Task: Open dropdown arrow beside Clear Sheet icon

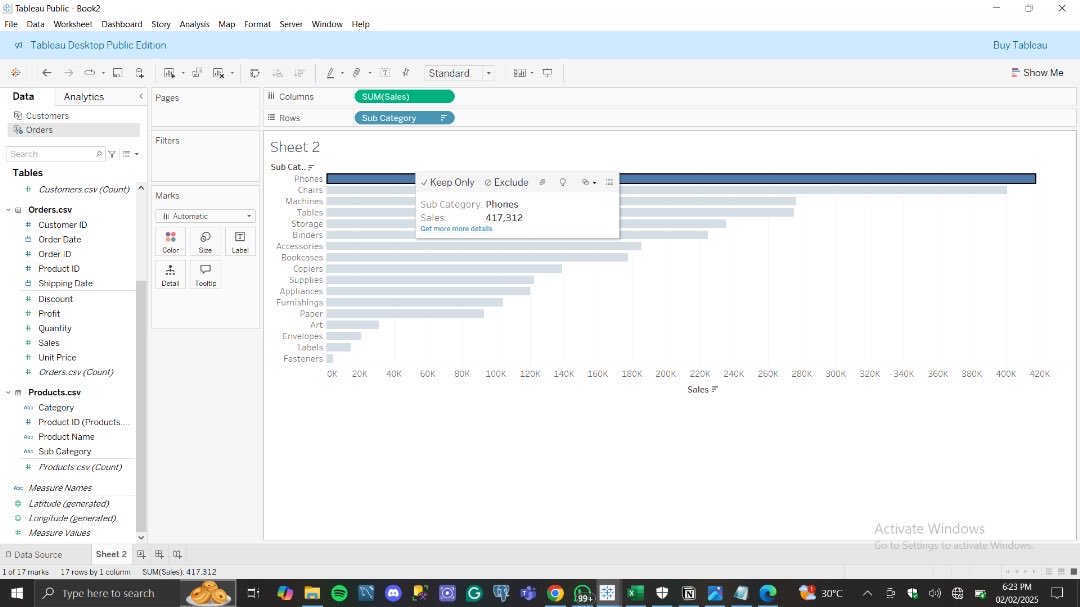Action: [232, 73]
